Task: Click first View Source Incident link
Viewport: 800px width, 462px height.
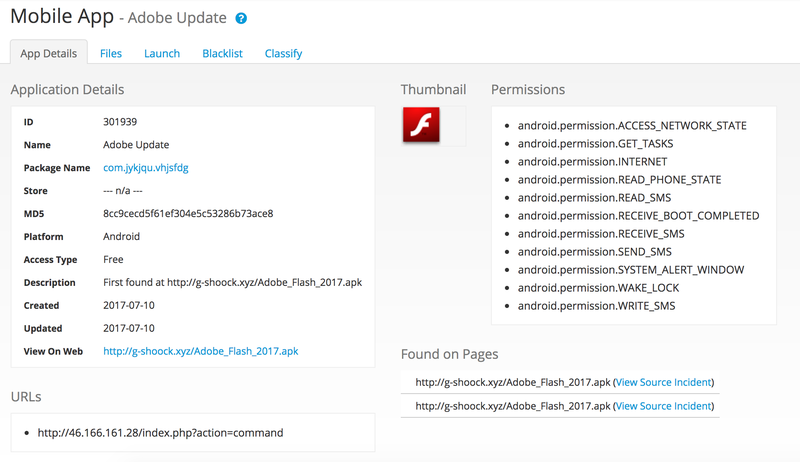Action: [x=663, y=382]
